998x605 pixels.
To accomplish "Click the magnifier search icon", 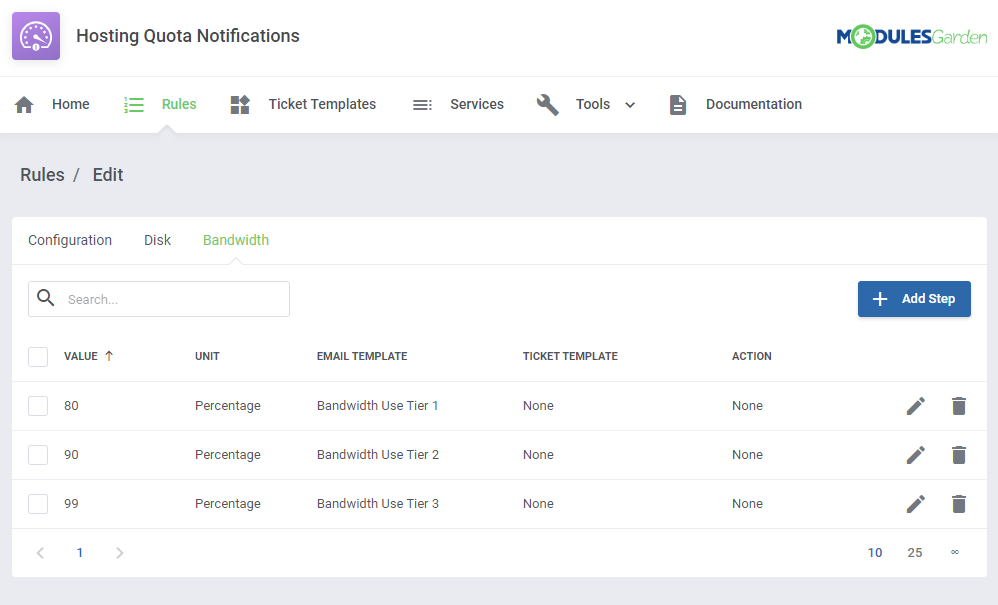I will click(x=45, y=297).
